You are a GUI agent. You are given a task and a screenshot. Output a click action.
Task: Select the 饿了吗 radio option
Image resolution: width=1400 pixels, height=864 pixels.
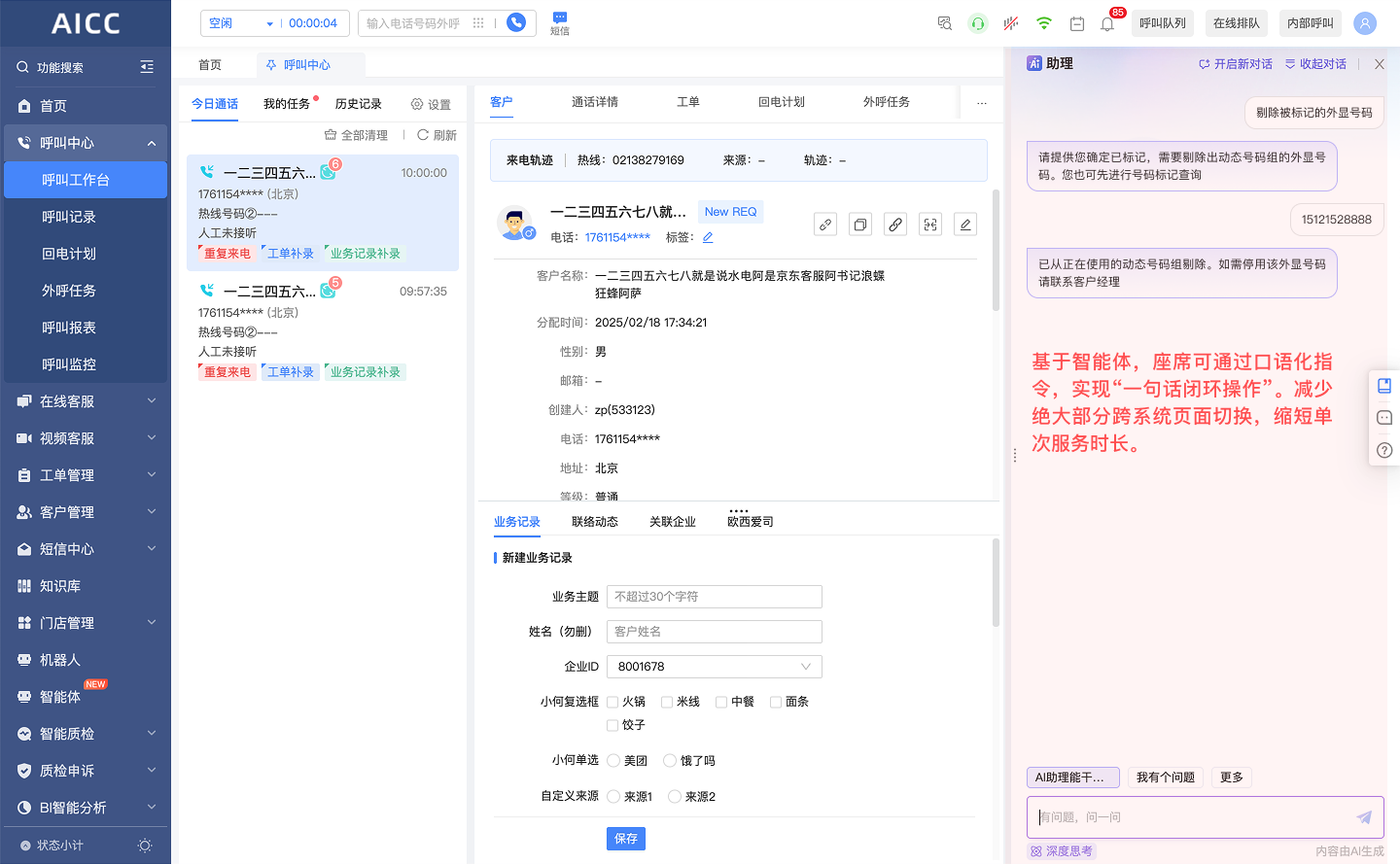pyautogui.click(x=670, y=761)
